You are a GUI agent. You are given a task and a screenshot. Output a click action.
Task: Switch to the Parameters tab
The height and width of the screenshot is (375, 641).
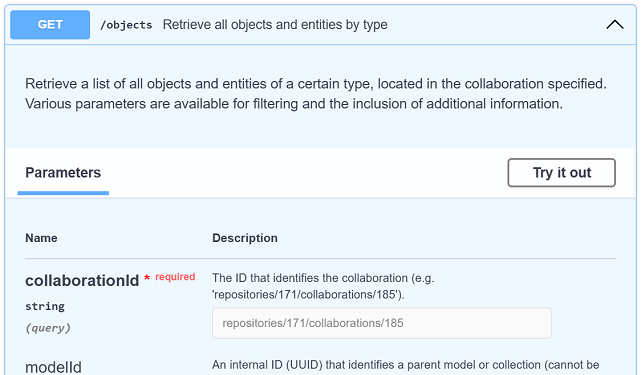pyautogui.click(x=63, y=173)
